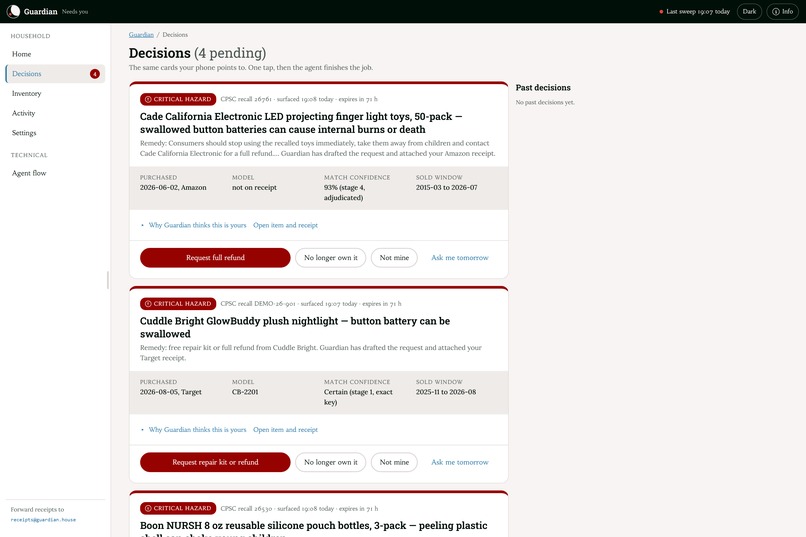This screenshot has width=806, height=537.
Task: Click '2025-11 to 2026-08' sold window value
Action: tap(446, 392)
